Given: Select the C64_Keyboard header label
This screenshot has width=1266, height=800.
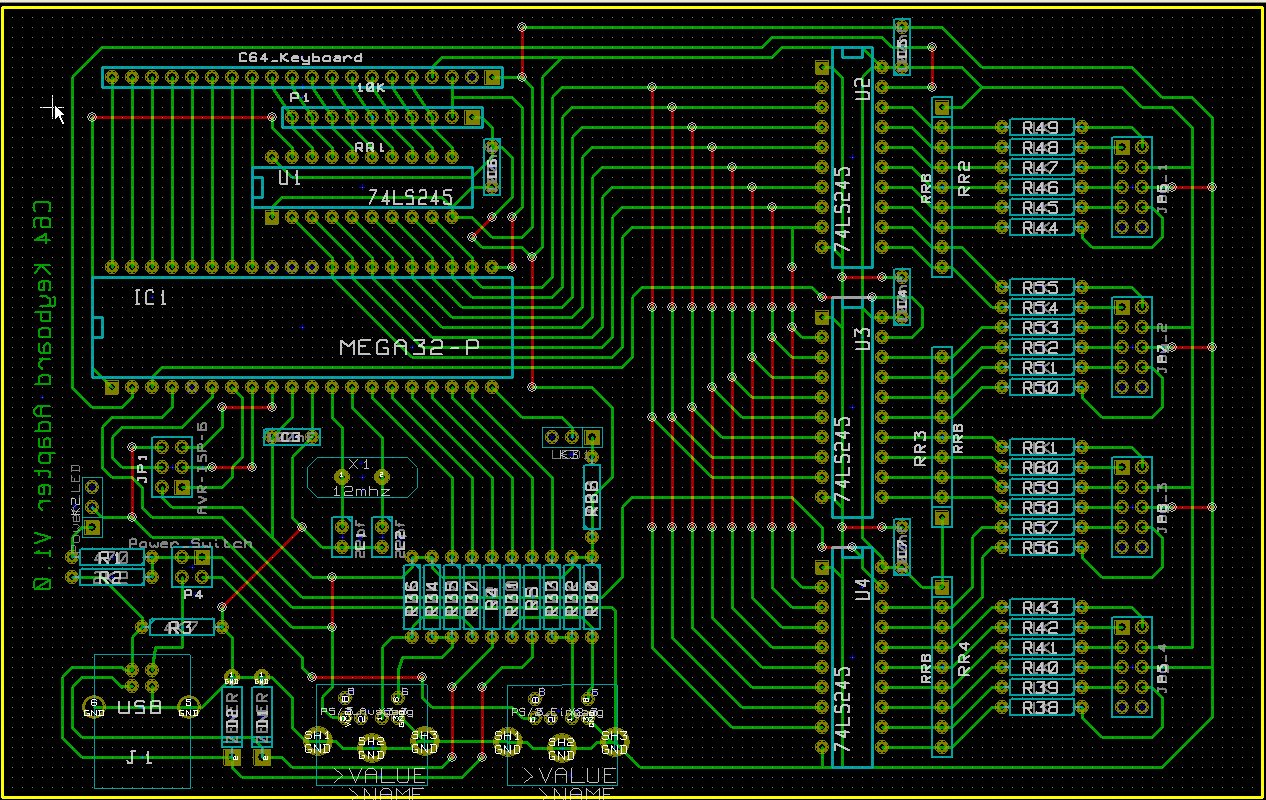Looking at the screenshot, I should pos(299,58).
